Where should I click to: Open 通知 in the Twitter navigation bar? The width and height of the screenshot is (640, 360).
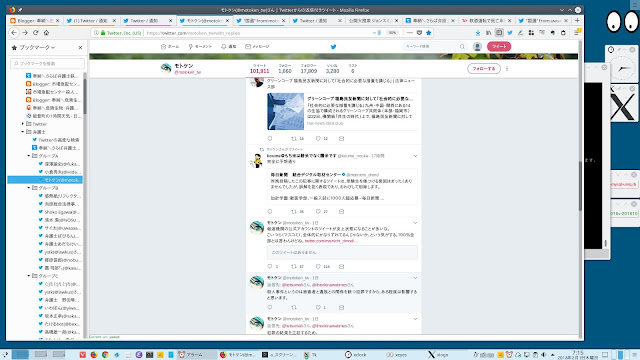pyautogui.click(x=229, y=47)
